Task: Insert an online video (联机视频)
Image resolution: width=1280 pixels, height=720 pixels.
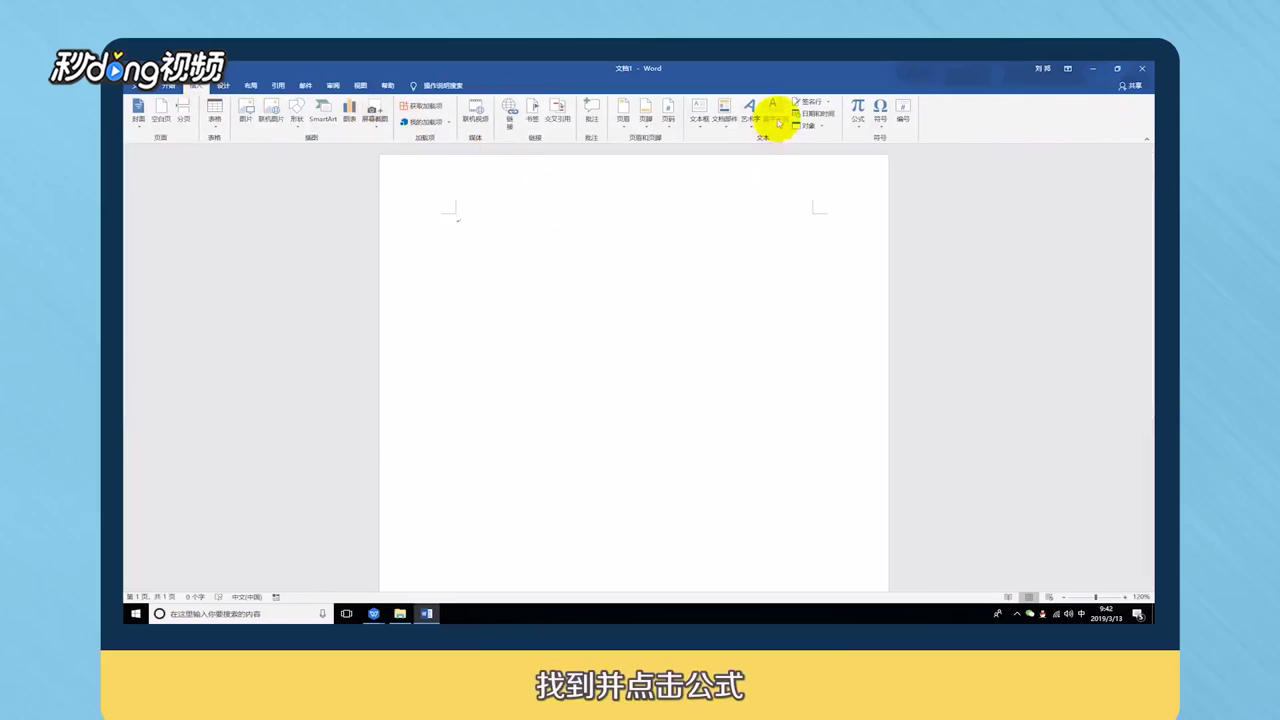Action: point(475,110)
